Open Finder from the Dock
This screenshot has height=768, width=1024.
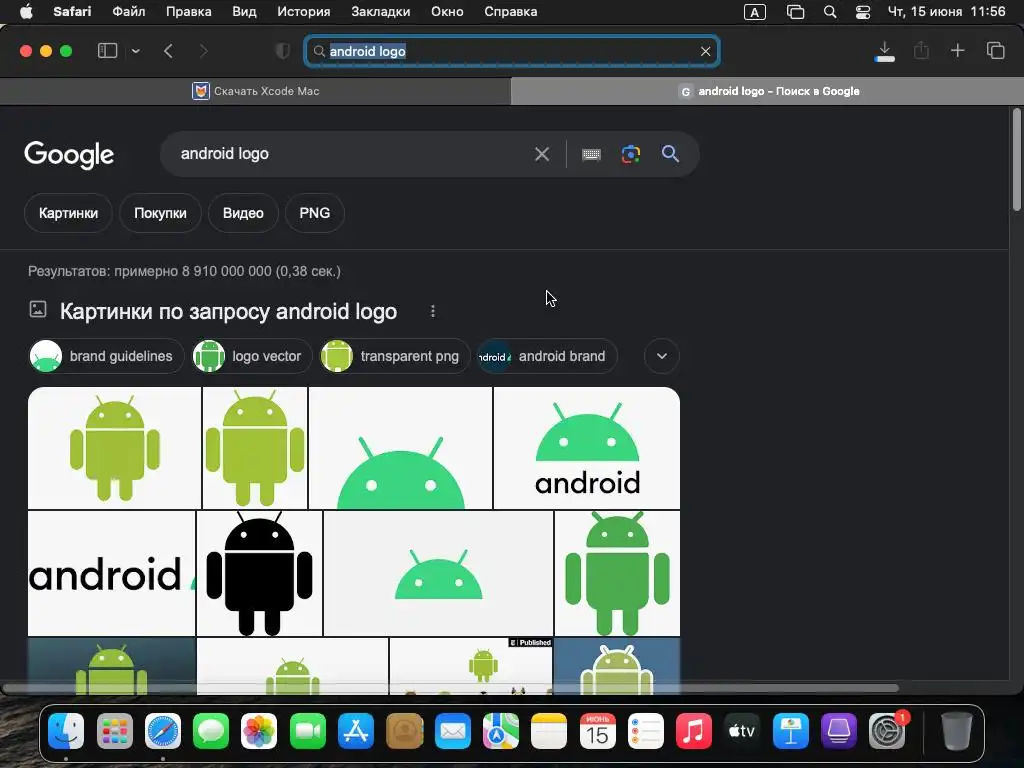tap(66, 731)
